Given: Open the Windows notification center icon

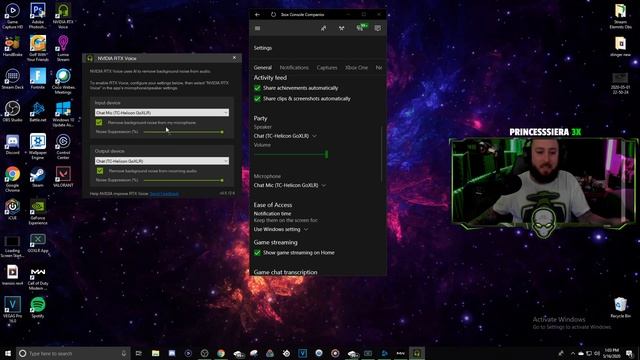Looking at the screenshot, I should click(630, 353).
